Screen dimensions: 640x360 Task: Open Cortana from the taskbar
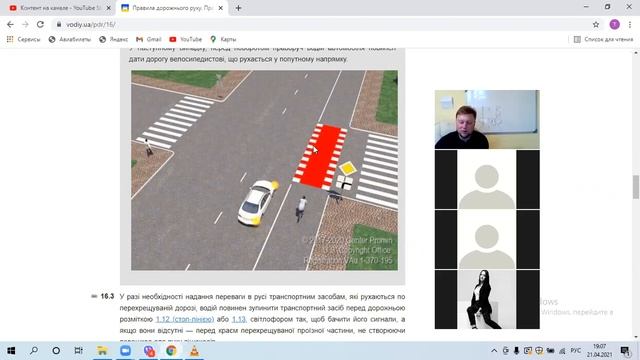[56, 351]
